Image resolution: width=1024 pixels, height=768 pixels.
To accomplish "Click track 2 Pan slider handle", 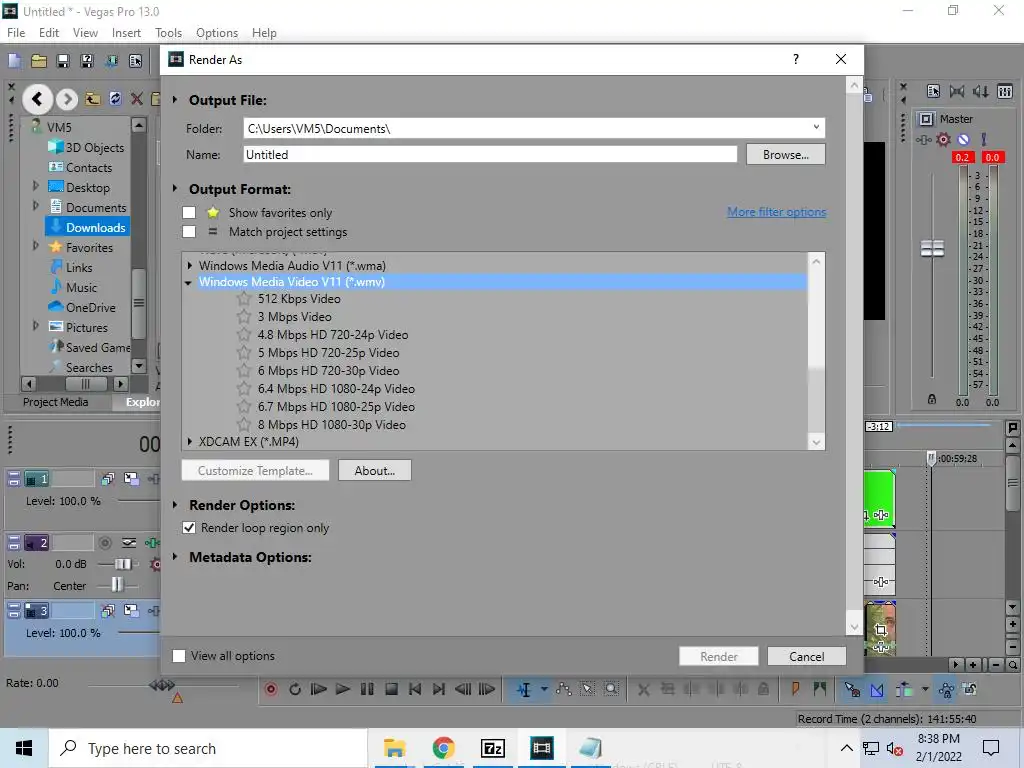I will point(117,584).
